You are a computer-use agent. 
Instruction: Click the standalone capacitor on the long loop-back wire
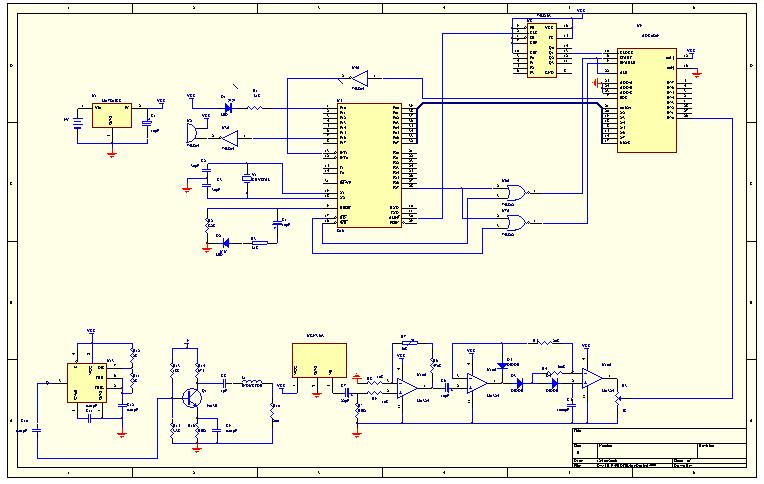tap(37, 430)
